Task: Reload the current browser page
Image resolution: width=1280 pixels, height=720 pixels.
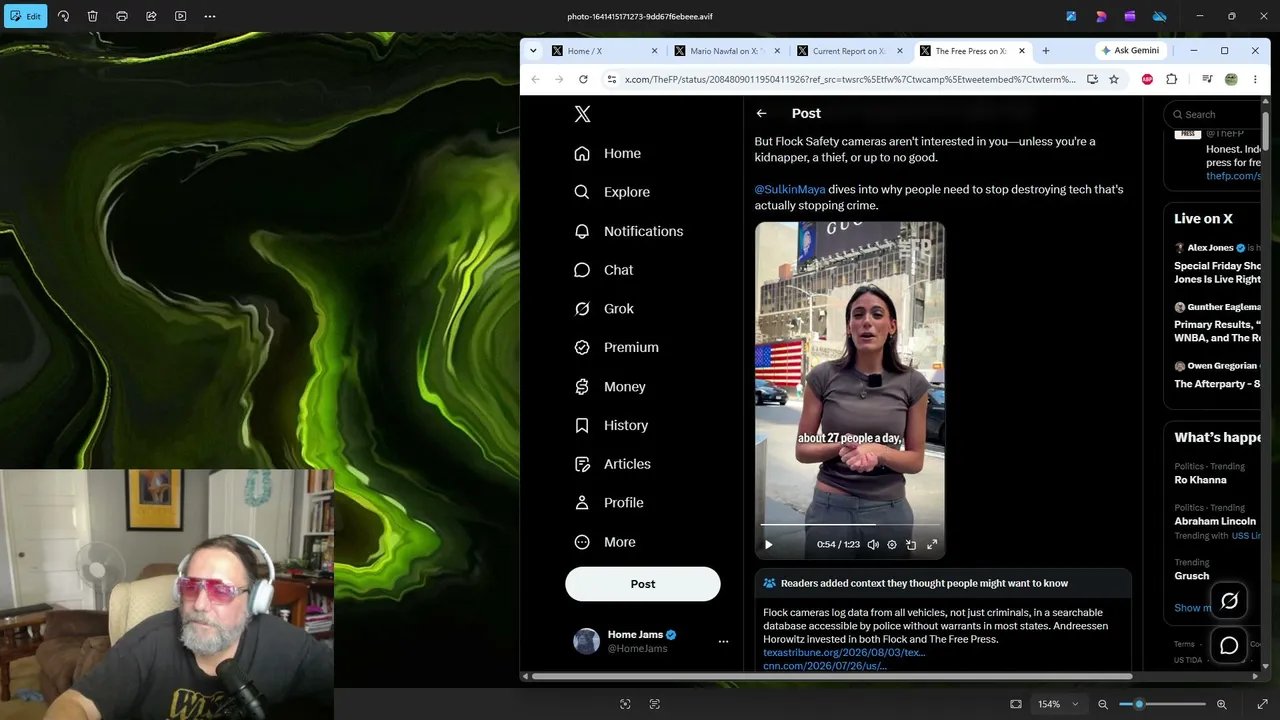Action: [583, 79]
